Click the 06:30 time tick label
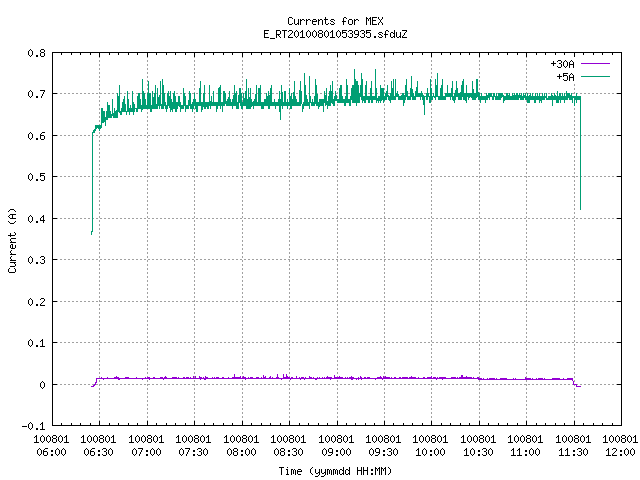This screenshot has width=640, height=480. pyautogui.click(x=98, y=452)
